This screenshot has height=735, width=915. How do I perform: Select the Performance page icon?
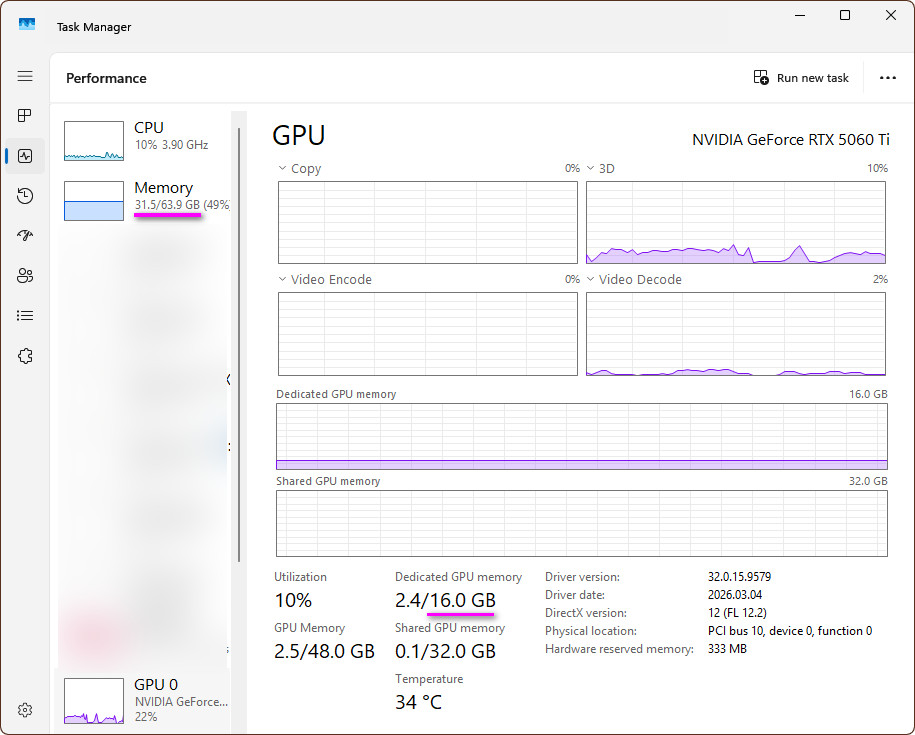(x=25, y=156)
